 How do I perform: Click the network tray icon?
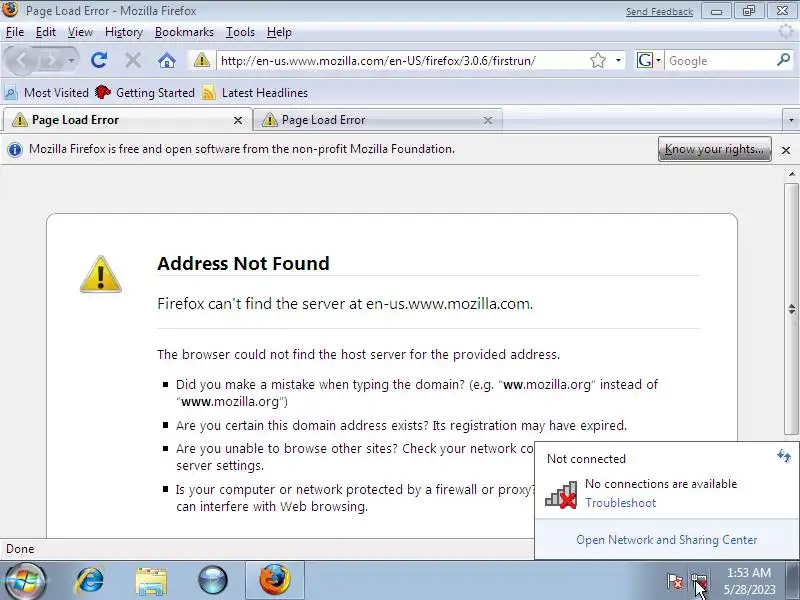pos(698,581)
